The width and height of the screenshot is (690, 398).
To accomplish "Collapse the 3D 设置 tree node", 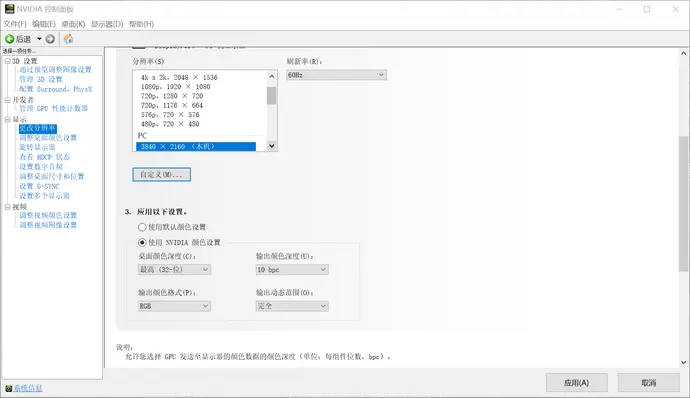I will (x=7, y=61).
